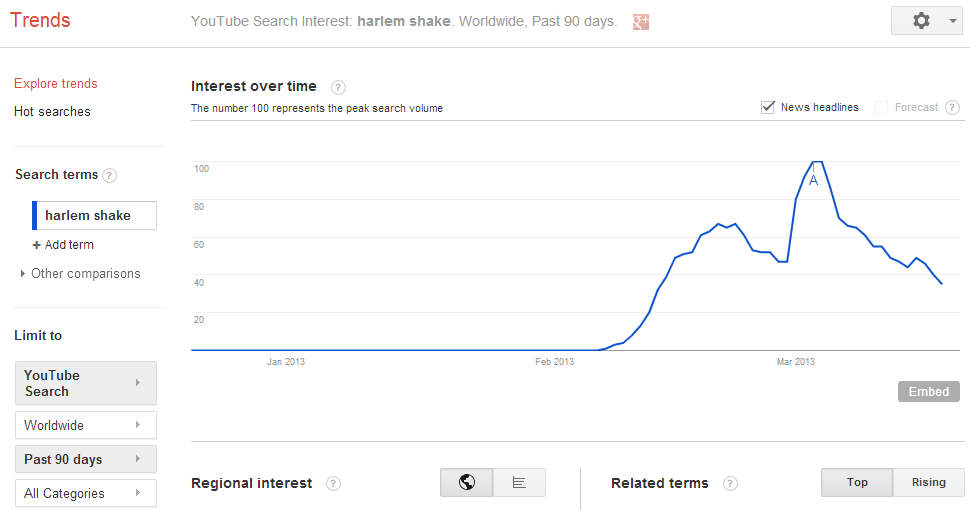
Task: Switch regional interest to globe map view
Action: pyautogui.click(x=467, y=482)
